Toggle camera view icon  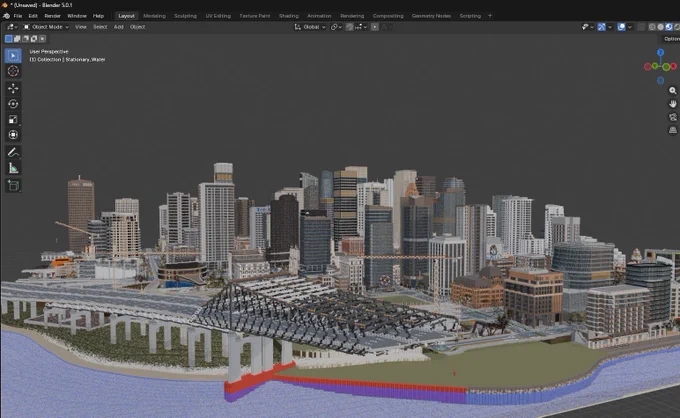click(673, 117)
